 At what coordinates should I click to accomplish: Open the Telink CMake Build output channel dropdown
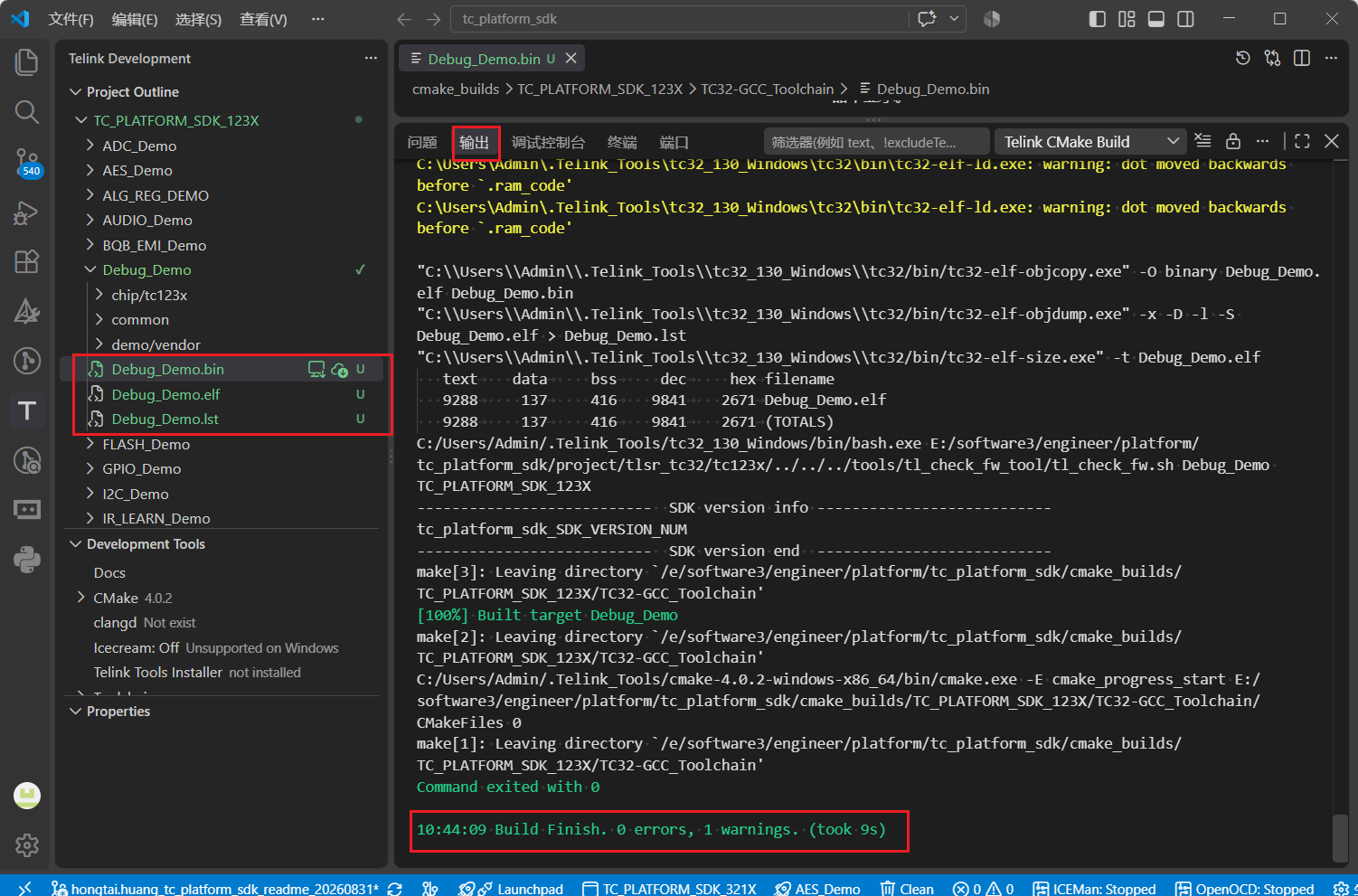click(1090, 141)
